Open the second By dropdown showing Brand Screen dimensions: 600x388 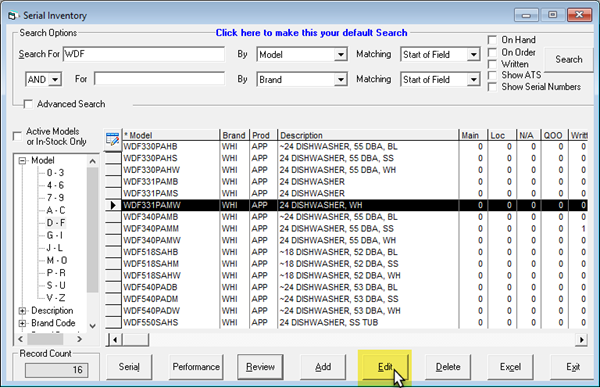pos(340,80)
